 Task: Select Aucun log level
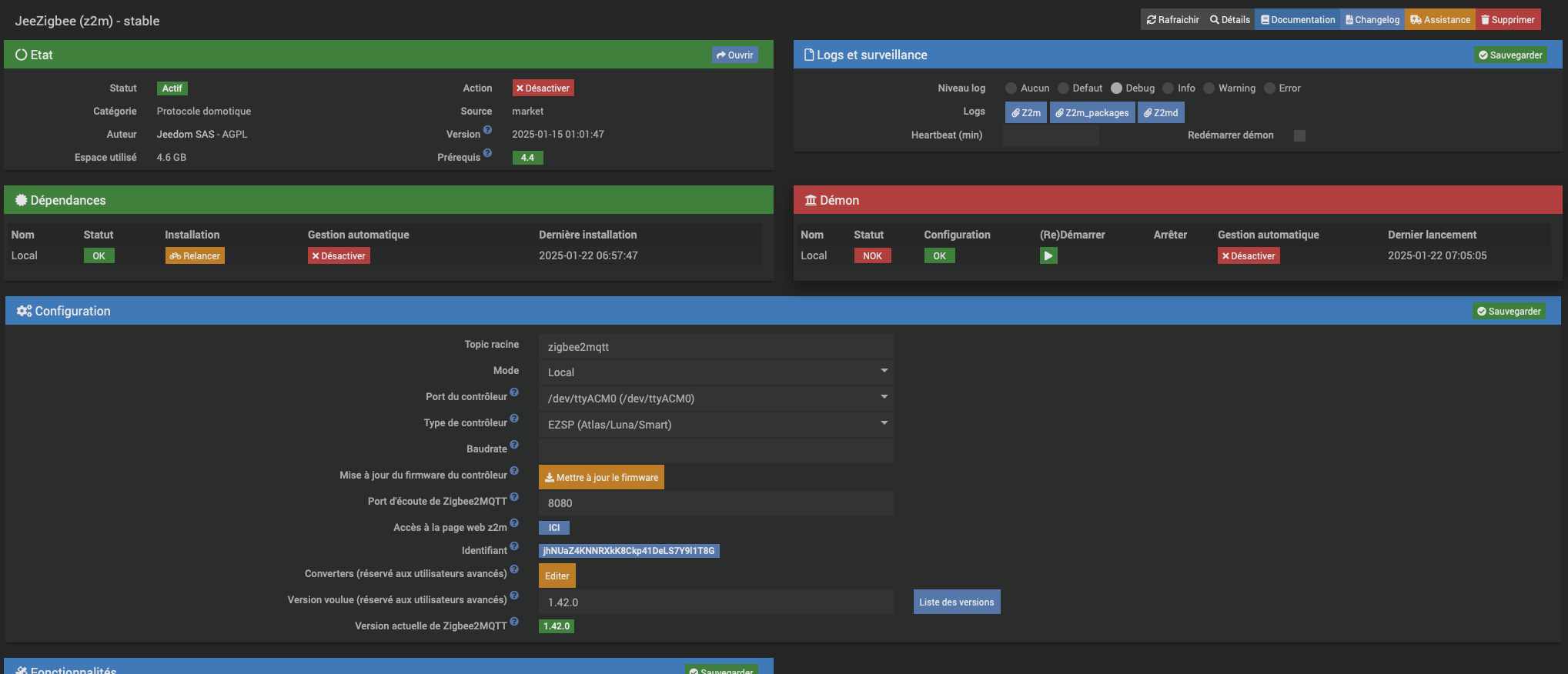click(x=1011, y=88)
